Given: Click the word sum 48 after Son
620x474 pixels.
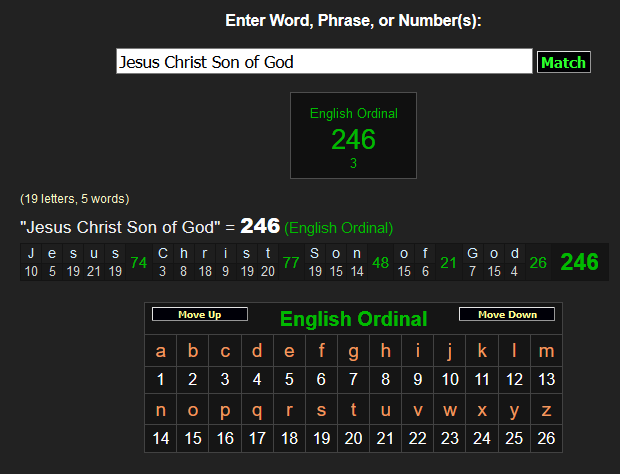Looking at the screenshot, I should click(380, 263).
